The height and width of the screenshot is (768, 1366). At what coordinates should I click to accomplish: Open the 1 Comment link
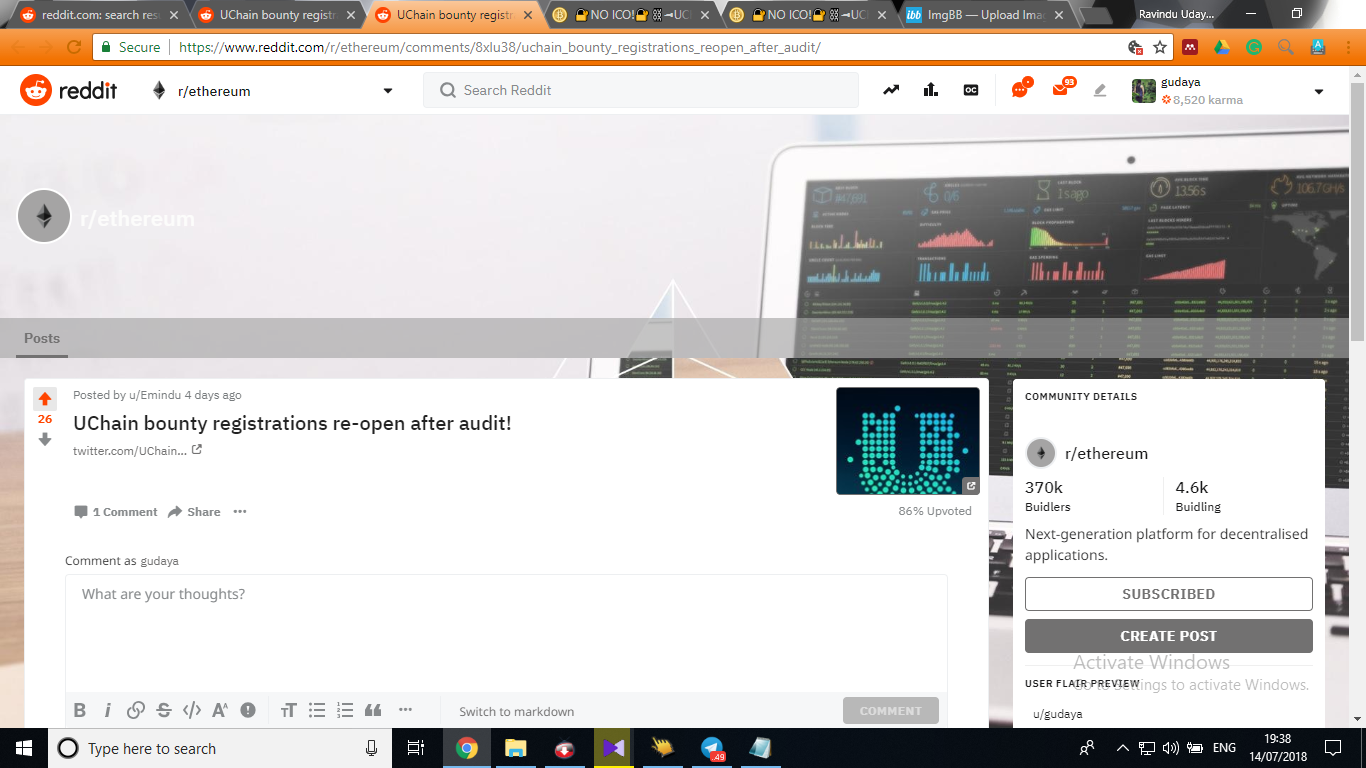coord(116,512)
